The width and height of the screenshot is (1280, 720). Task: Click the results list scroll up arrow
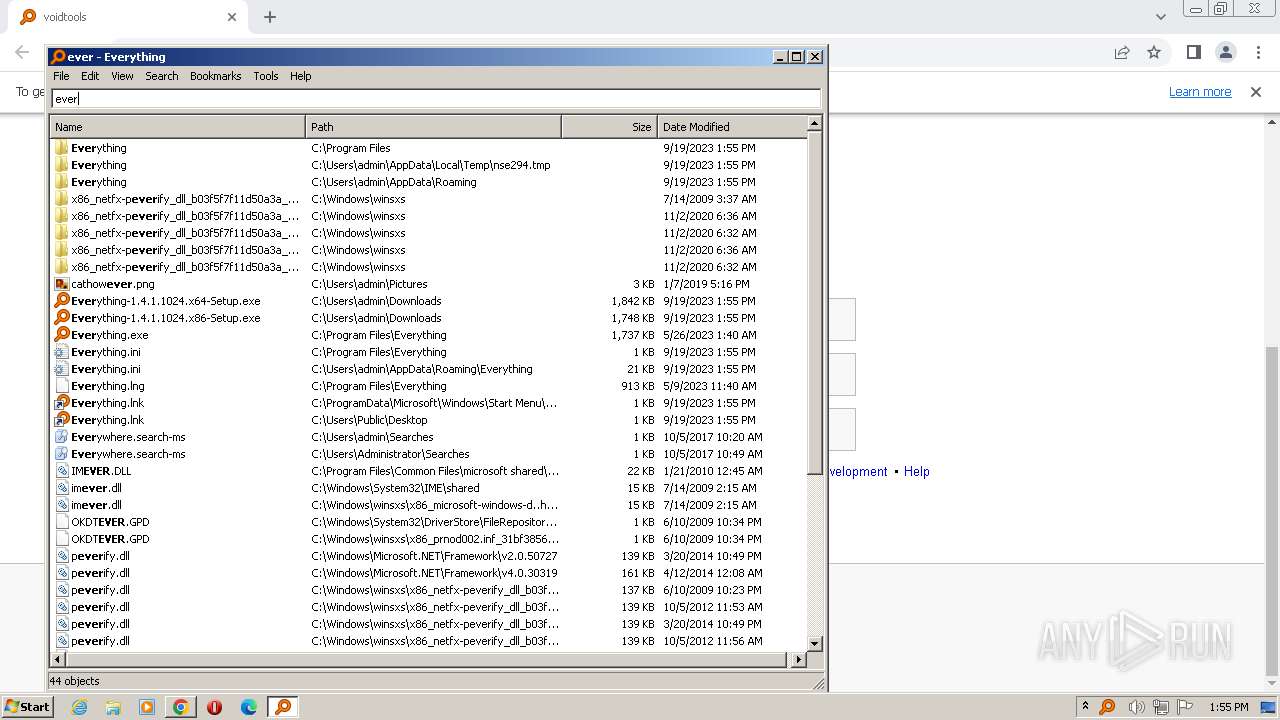tap(814, 123)
